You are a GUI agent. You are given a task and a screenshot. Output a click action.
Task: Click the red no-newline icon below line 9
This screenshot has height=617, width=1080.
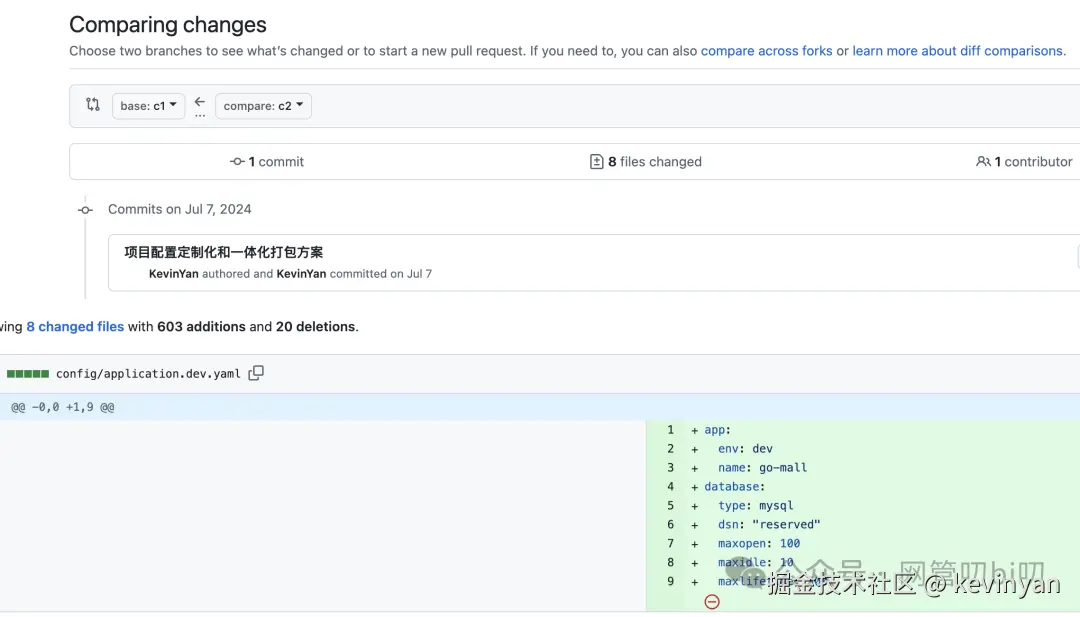click(x=712, y=601)
